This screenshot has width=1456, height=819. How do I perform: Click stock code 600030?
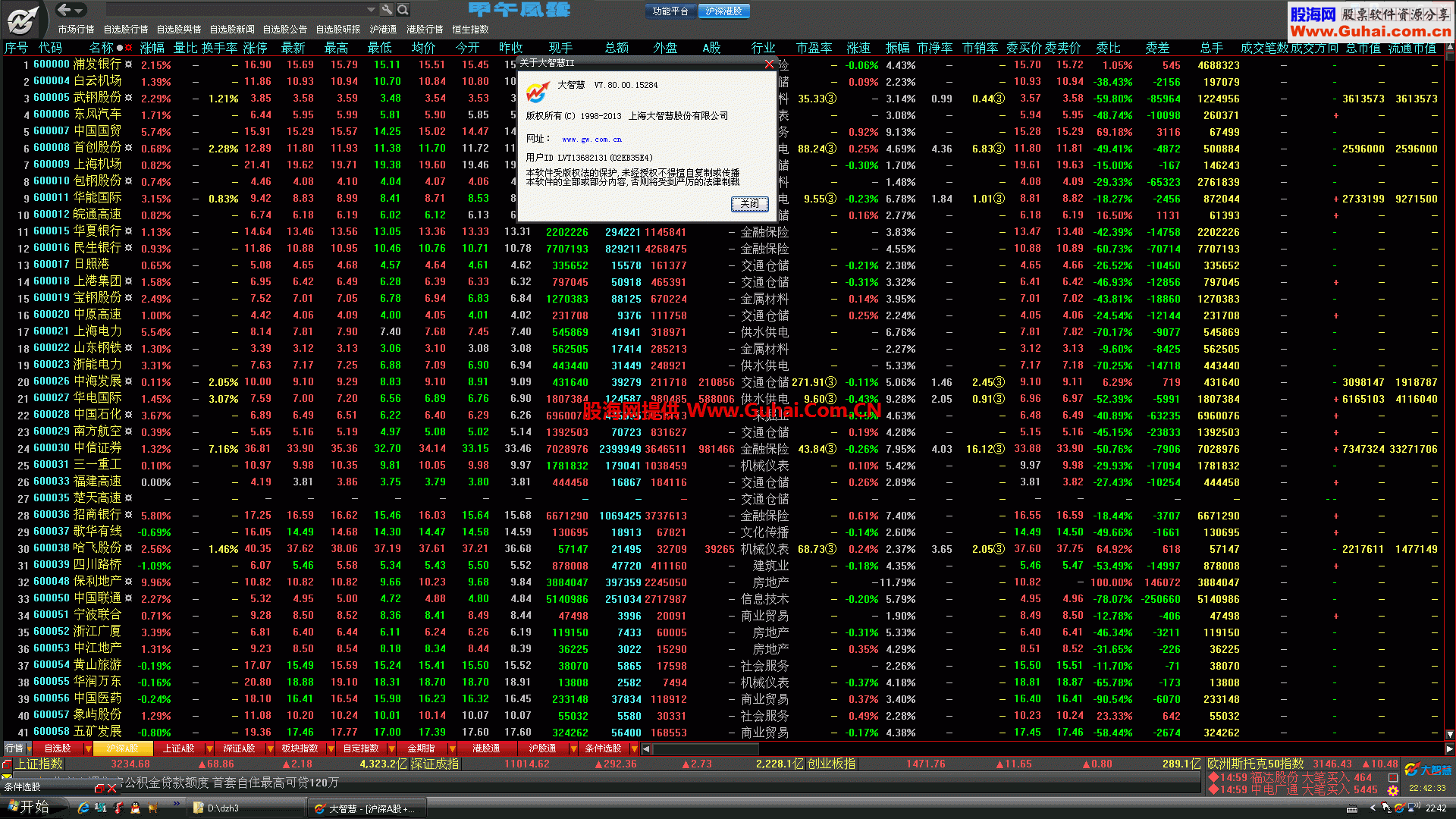(x=52, y=449)
